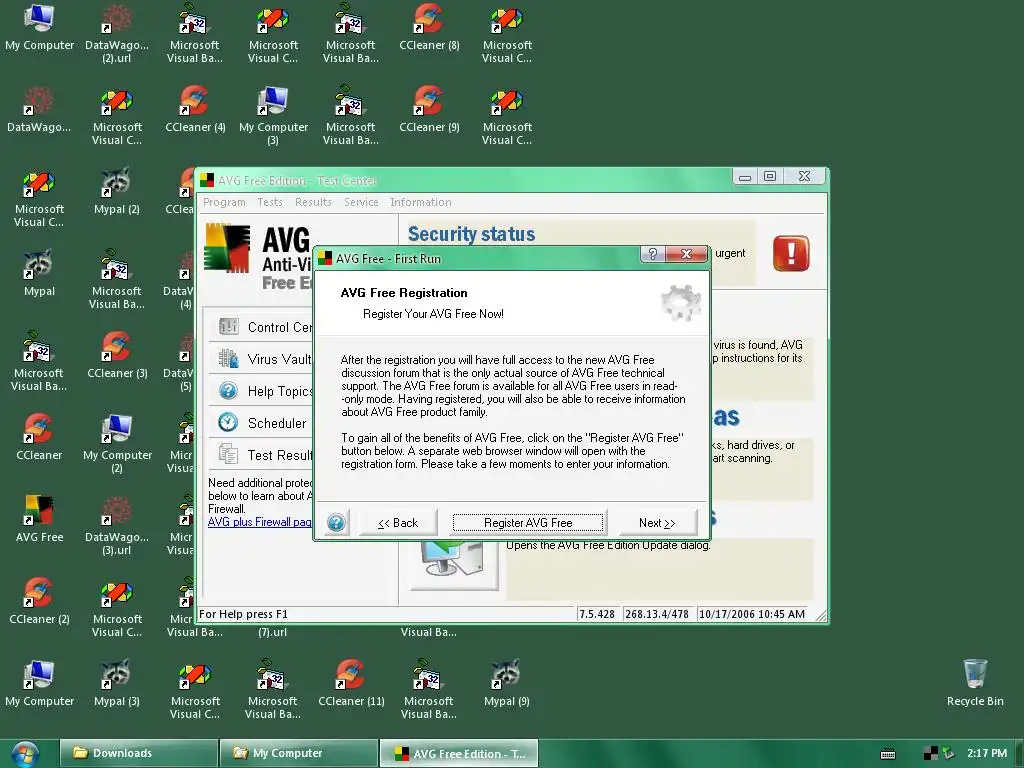This screenshot has width=1024, height=768.
Task: Select the My Computer (3) desktop icon
Action: [x=273, y=116]
